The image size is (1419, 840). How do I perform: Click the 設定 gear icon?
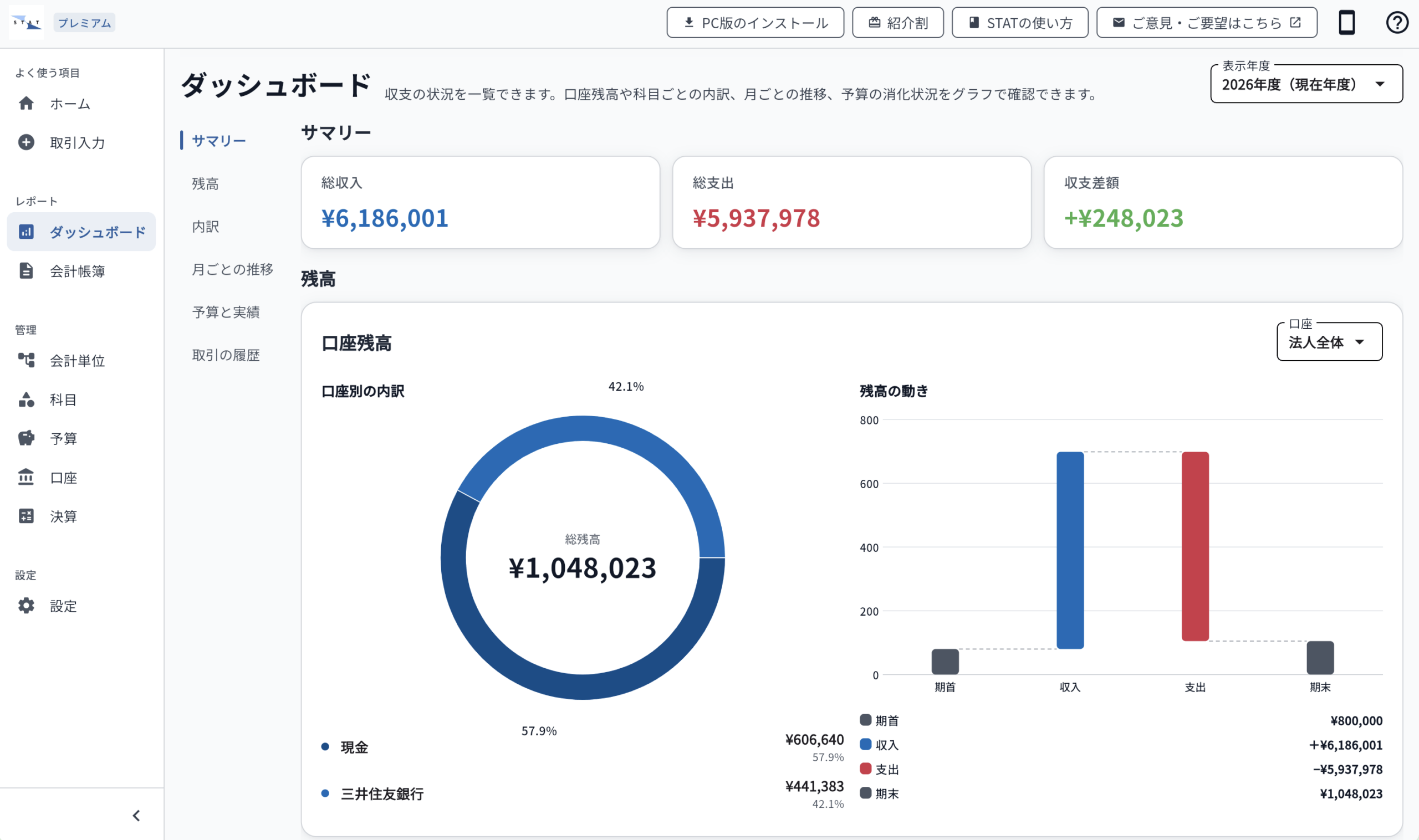click(x=26, y=606)
